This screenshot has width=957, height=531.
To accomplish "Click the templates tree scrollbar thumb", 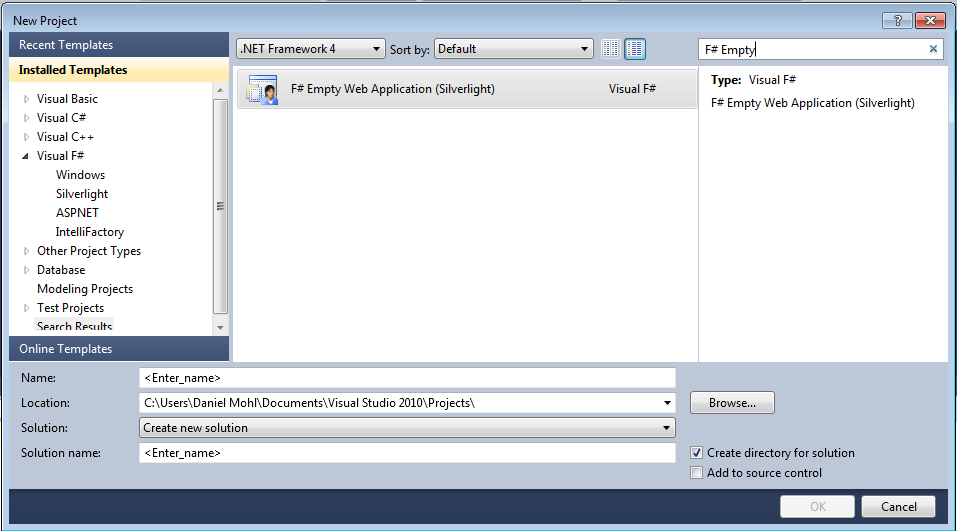I will pyautogui.click(x=220, y=206).
